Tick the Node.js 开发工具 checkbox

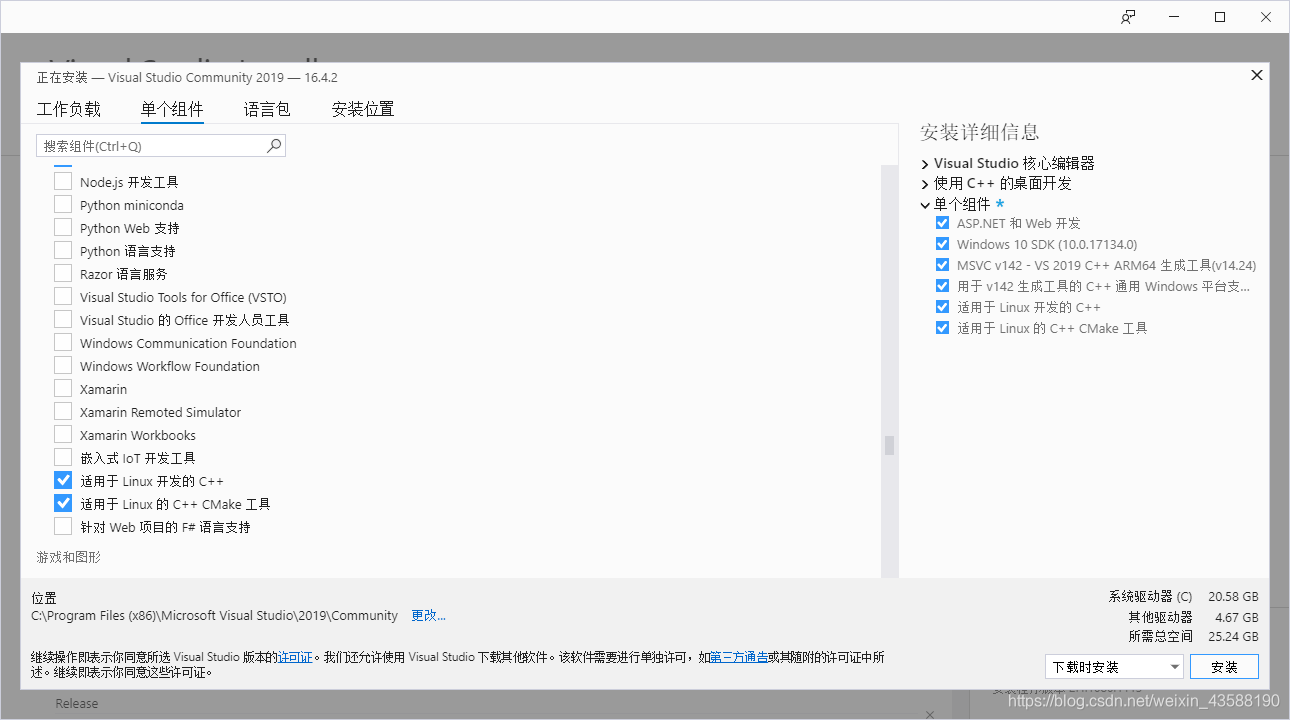pos(63,182)
